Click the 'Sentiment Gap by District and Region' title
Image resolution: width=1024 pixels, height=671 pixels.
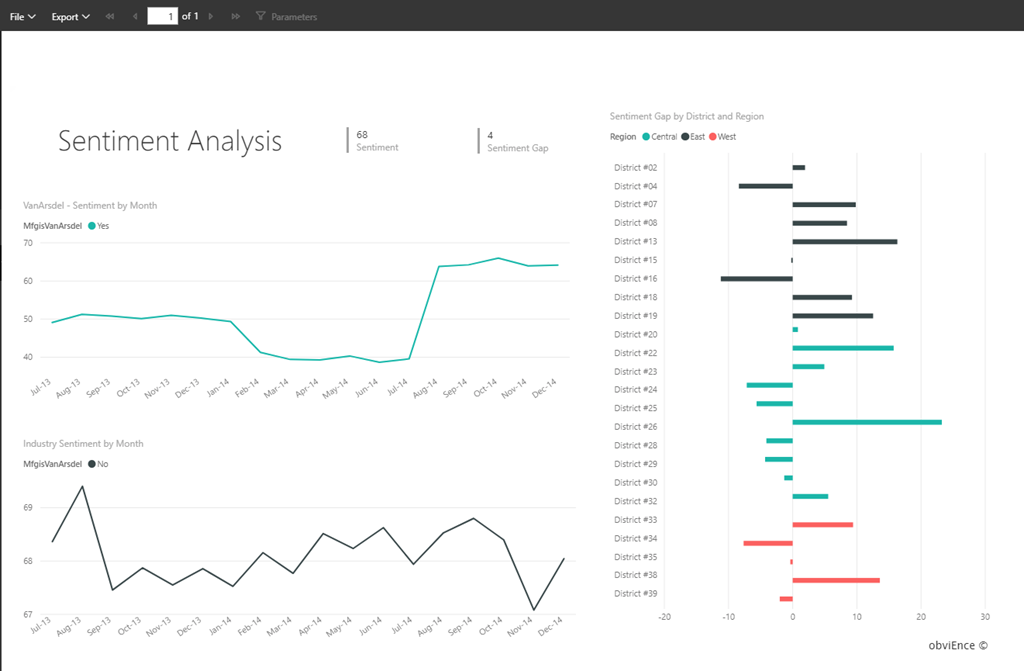coord(686,117)
